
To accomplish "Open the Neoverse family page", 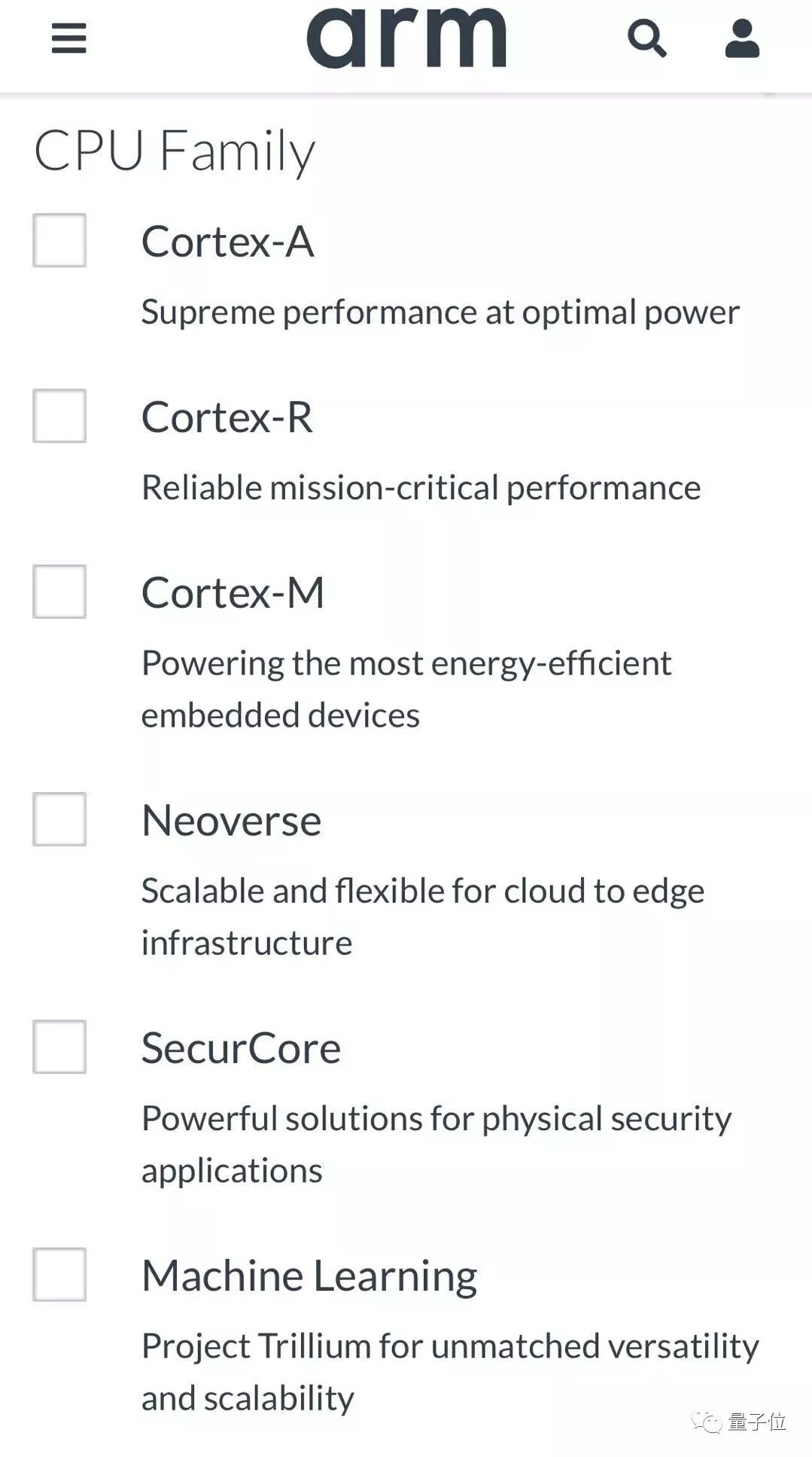I will (x=231, y=821).
